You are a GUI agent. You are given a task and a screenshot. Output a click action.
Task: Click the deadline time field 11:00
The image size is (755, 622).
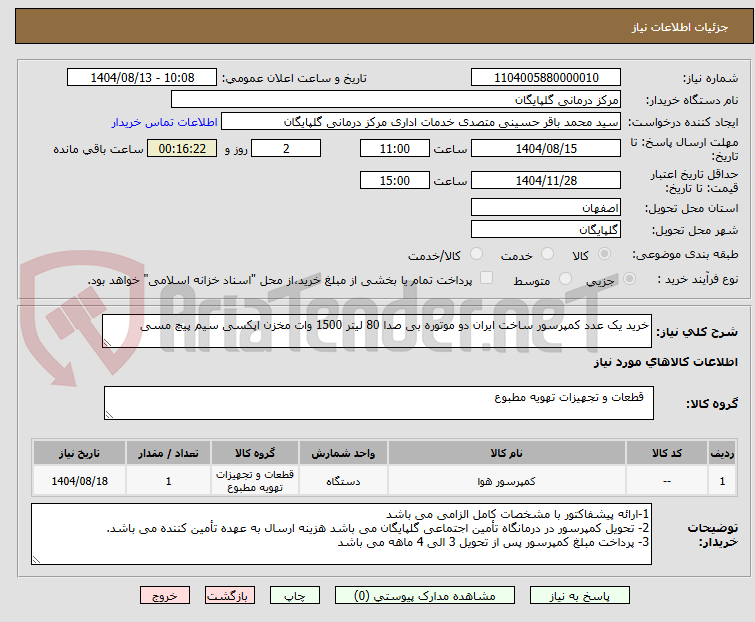(x=394, y=148)
